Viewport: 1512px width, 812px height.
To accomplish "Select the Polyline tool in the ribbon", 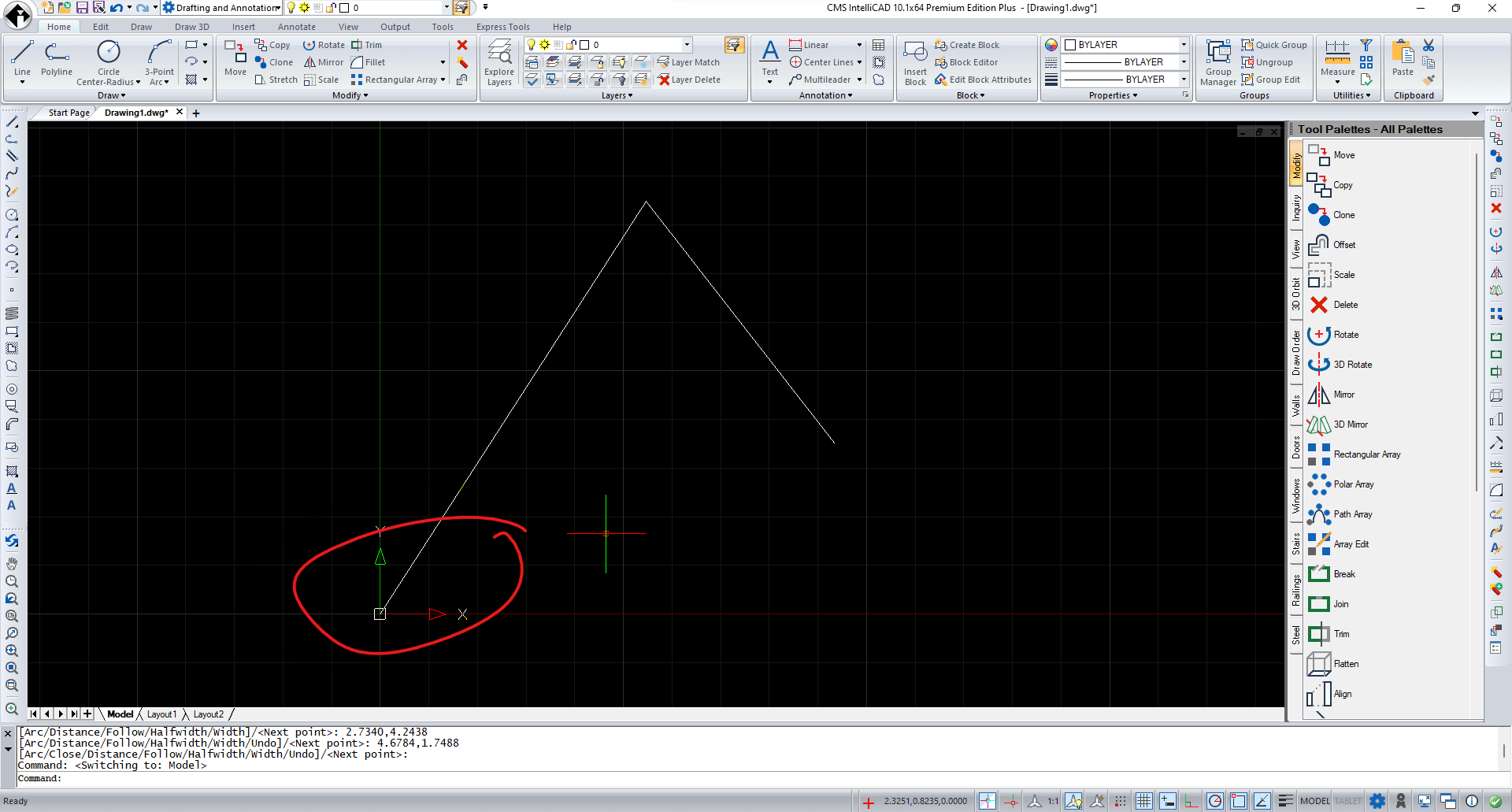I will coord(56,59).
